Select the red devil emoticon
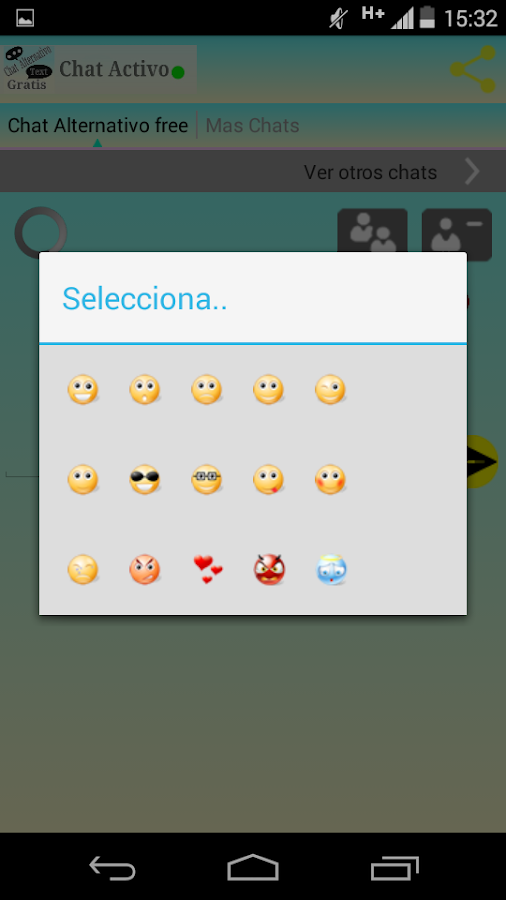The width and height of the screenshot is (506, 900). [269, 570]
